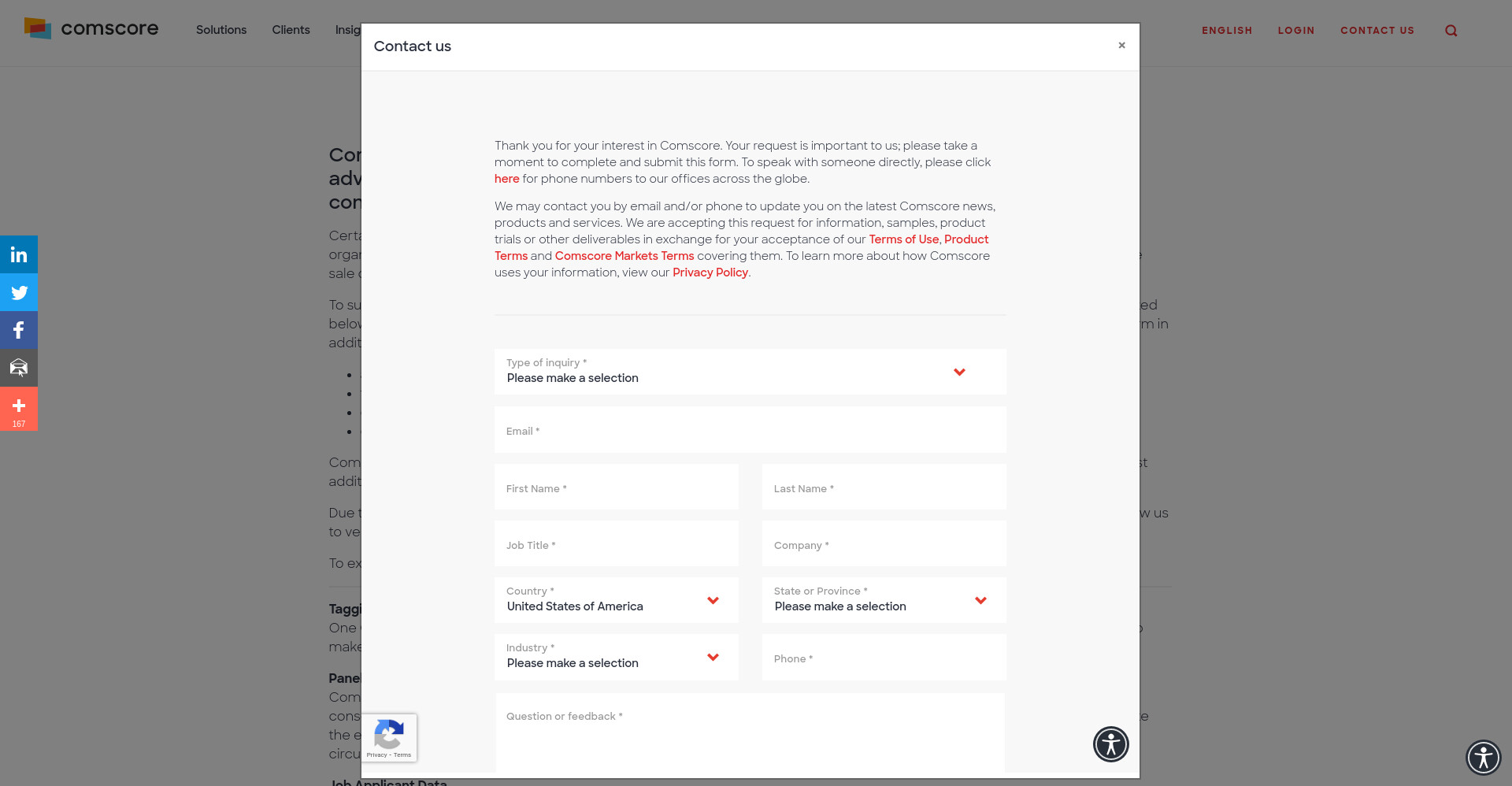Open the State or Province dropdown
The height and width of the screenshot is (786, 1512).
coord(884,600)
